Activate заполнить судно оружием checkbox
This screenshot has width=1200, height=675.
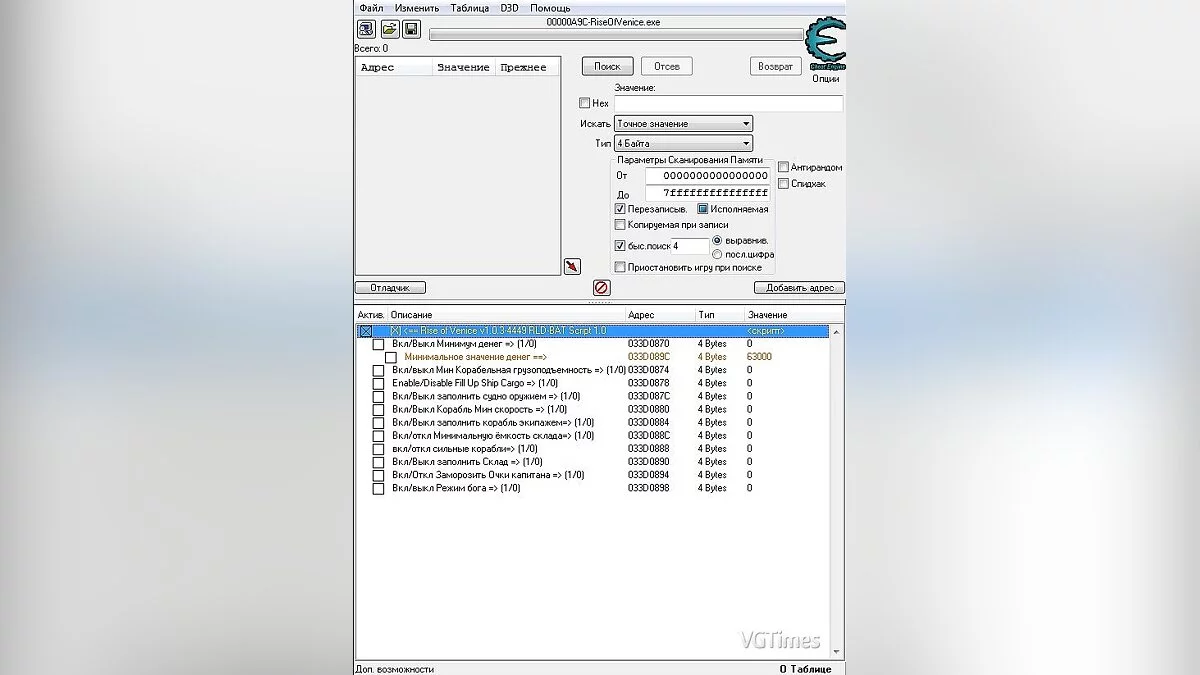[378, 396]
